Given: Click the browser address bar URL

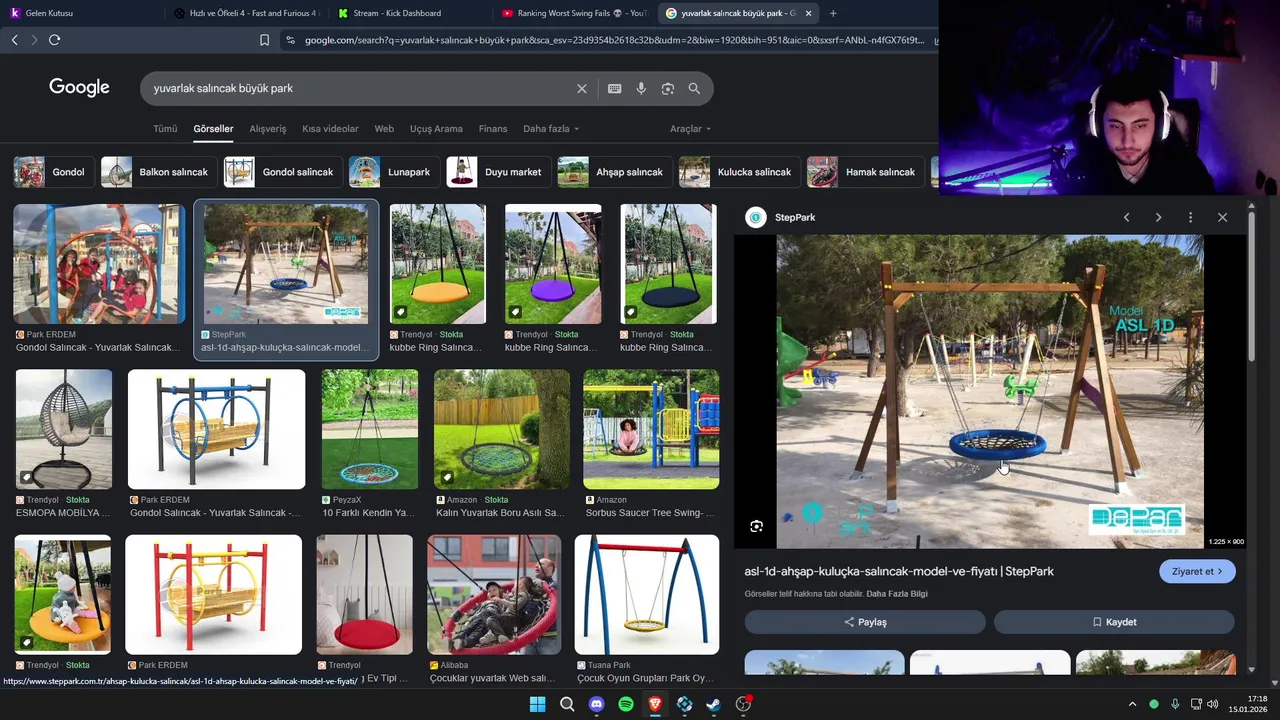Looking at the screenshot, I should click(614, 40).
